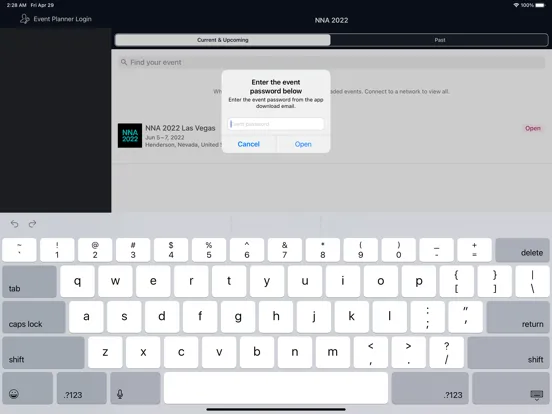The width and height of the screenshot is (552, 414).
Task: Tap the letter q key
Action: tap(77, 282)
